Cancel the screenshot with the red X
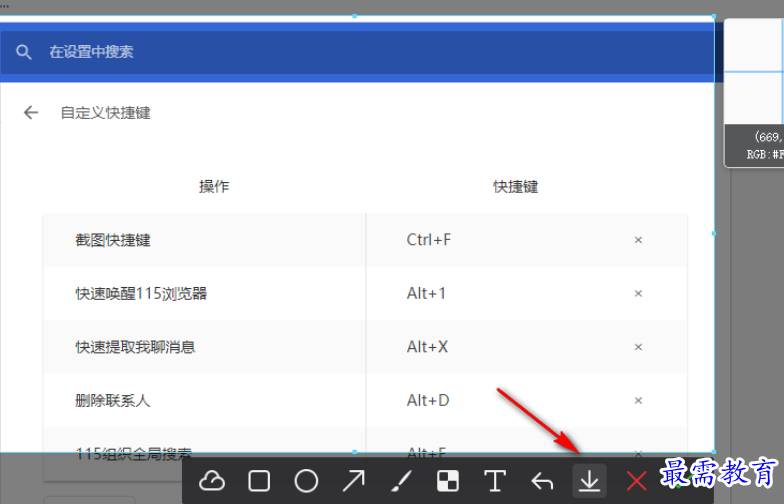The image size is (784, 504). tap(636, 482)
